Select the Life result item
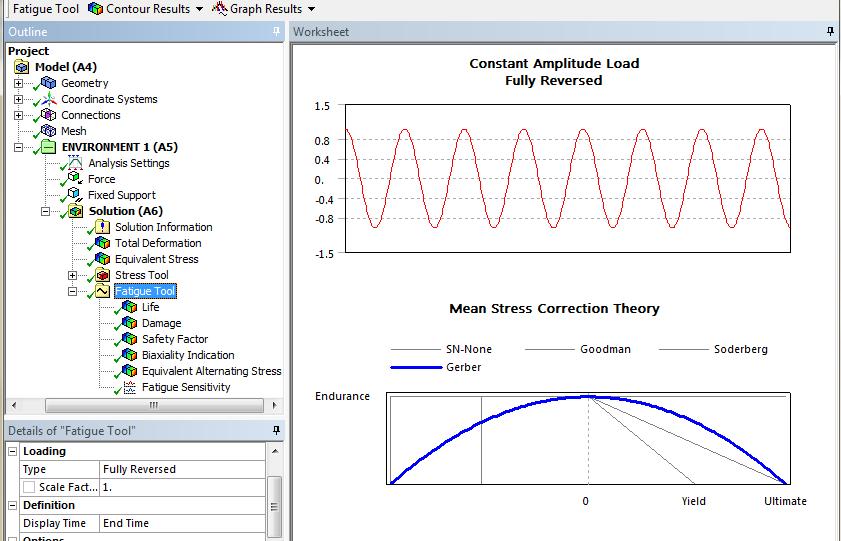841x541 pixels. [150, 307]
